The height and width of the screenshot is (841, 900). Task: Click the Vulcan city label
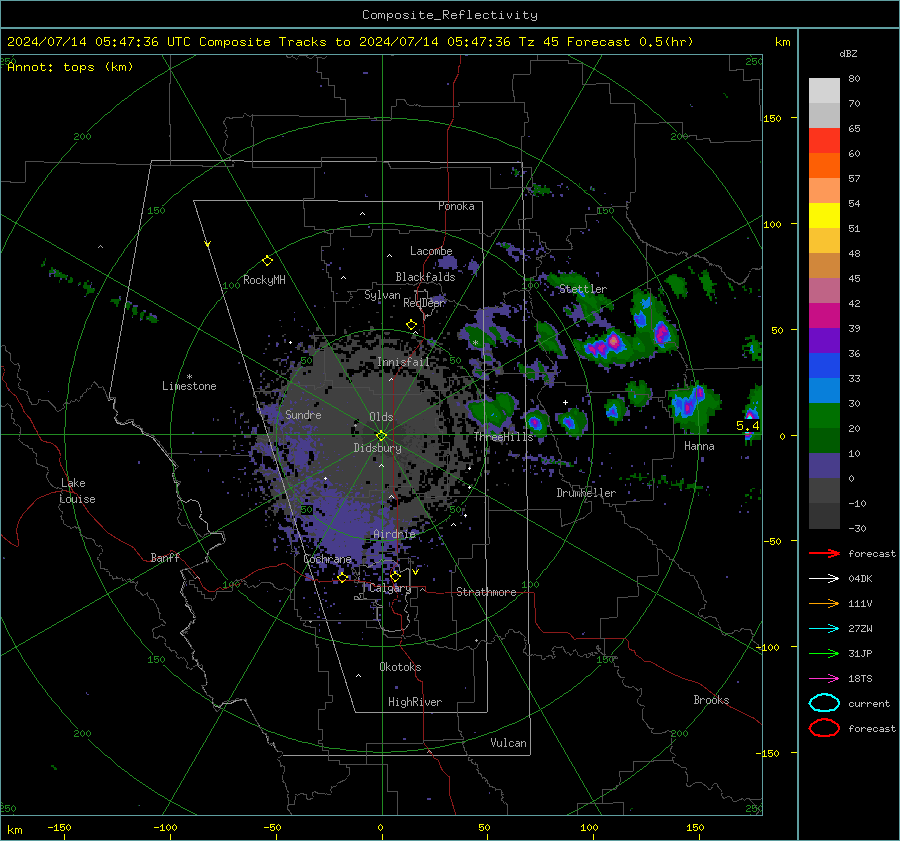point(508,743)
